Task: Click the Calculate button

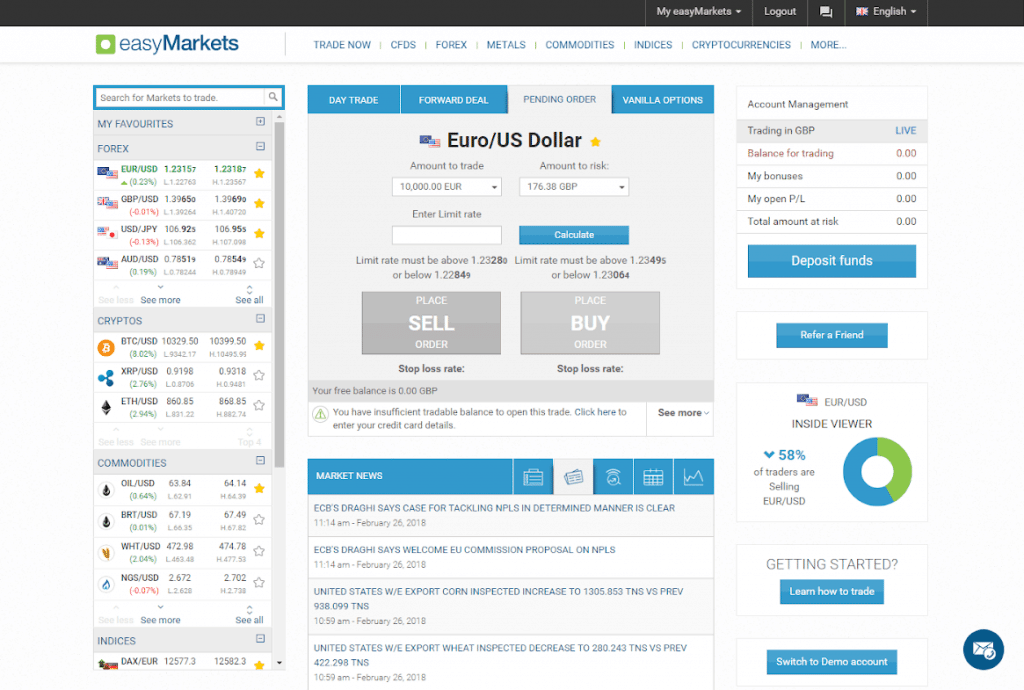Action: coord(574,235)
